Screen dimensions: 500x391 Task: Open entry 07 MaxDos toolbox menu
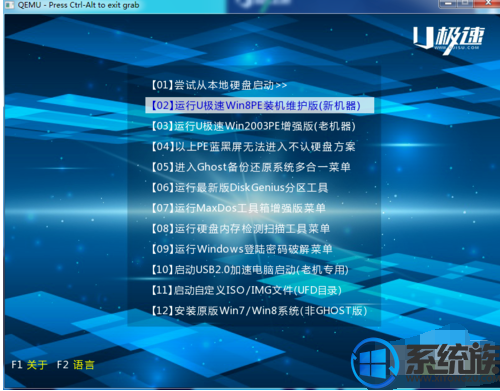click(x=239, y=208)
